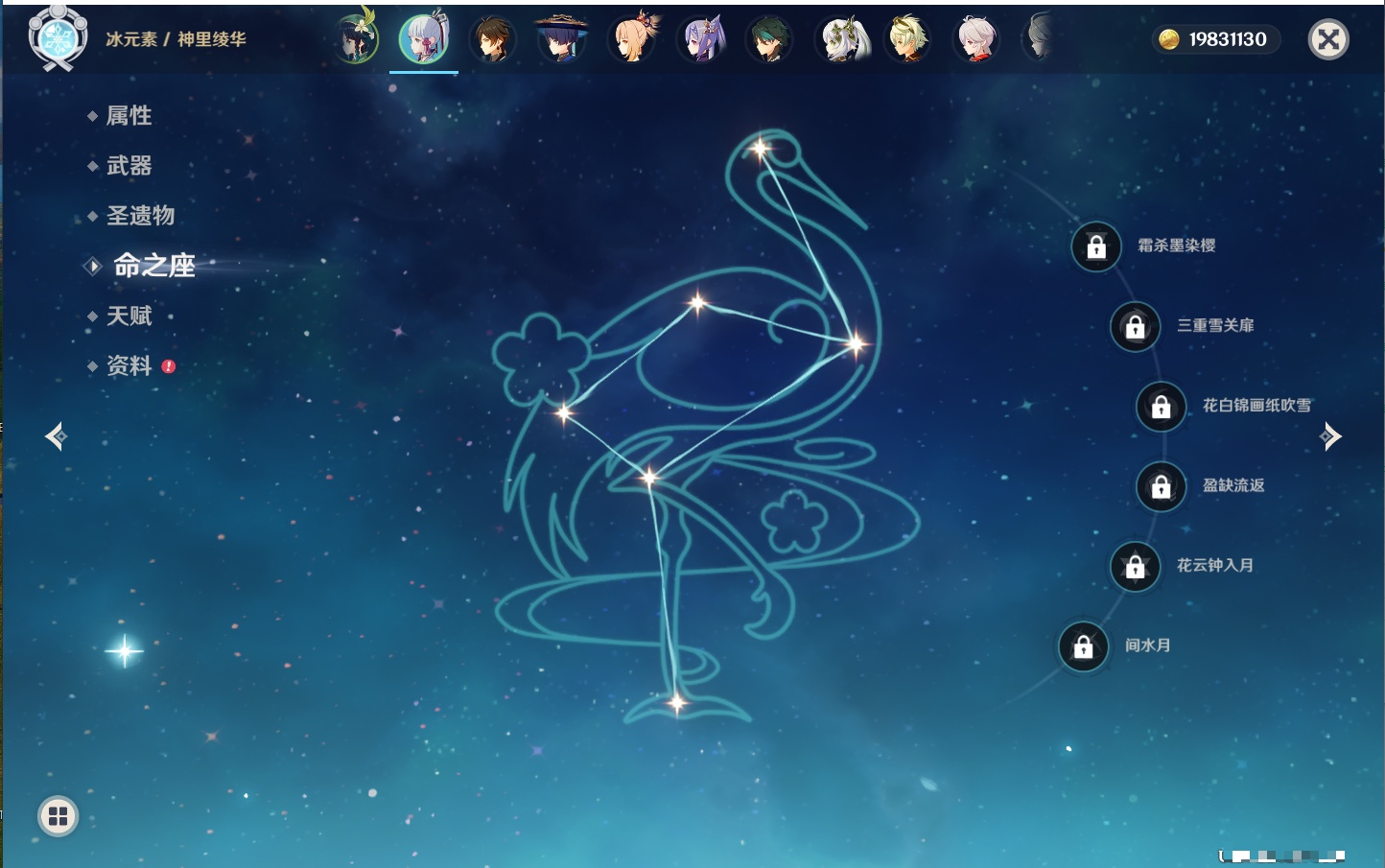The width and height of the screenshot is (1385, 868).
Task: Open the locked constellation 霜杀墨染樱 icon
Action: (1096, 246)
